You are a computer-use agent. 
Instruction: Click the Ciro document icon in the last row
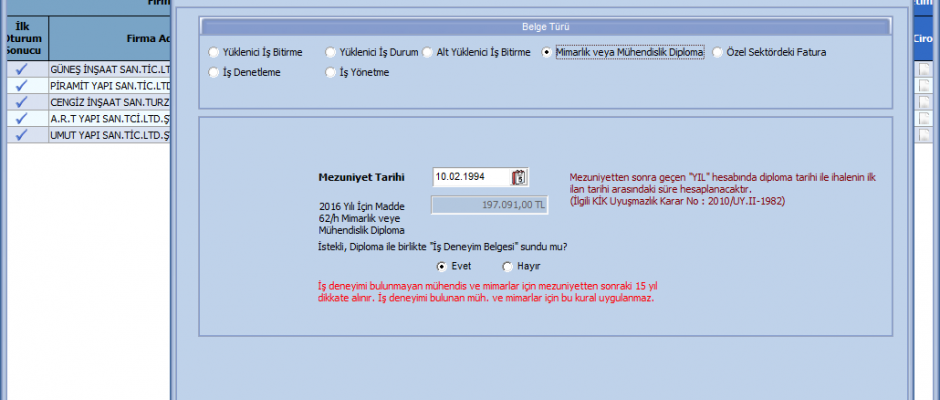924,134
